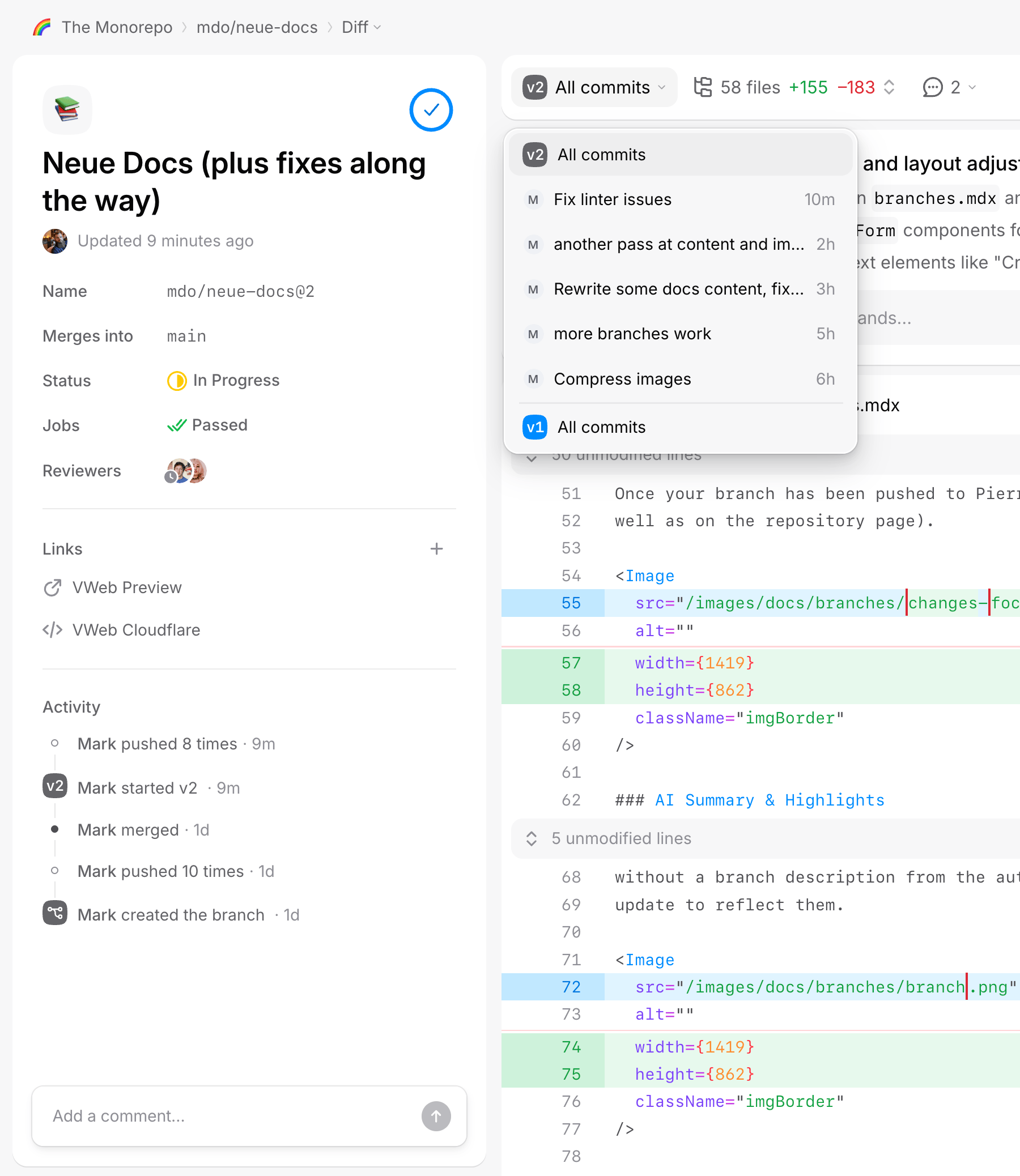Toggle the files changed up-down stepper

[x=889, y=88]
